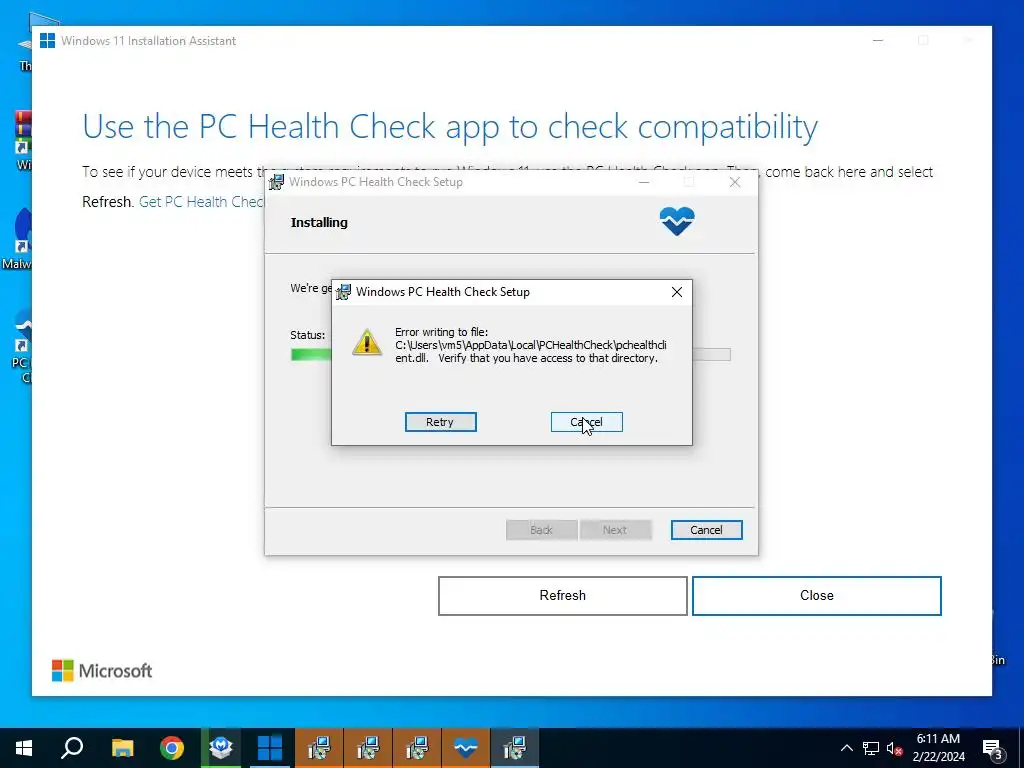Click Cancel in the Installing setup window
The height and width of the screenshot is (768, 1024).
[706, 530]
